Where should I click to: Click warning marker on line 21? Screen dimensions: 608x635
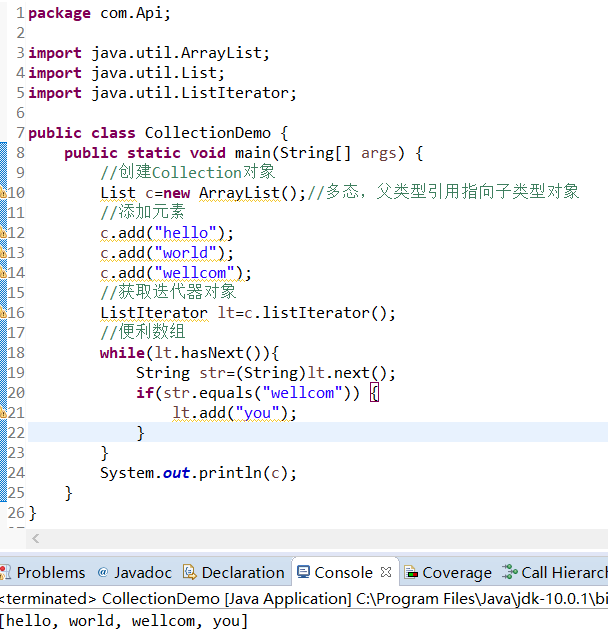(3, 413)
